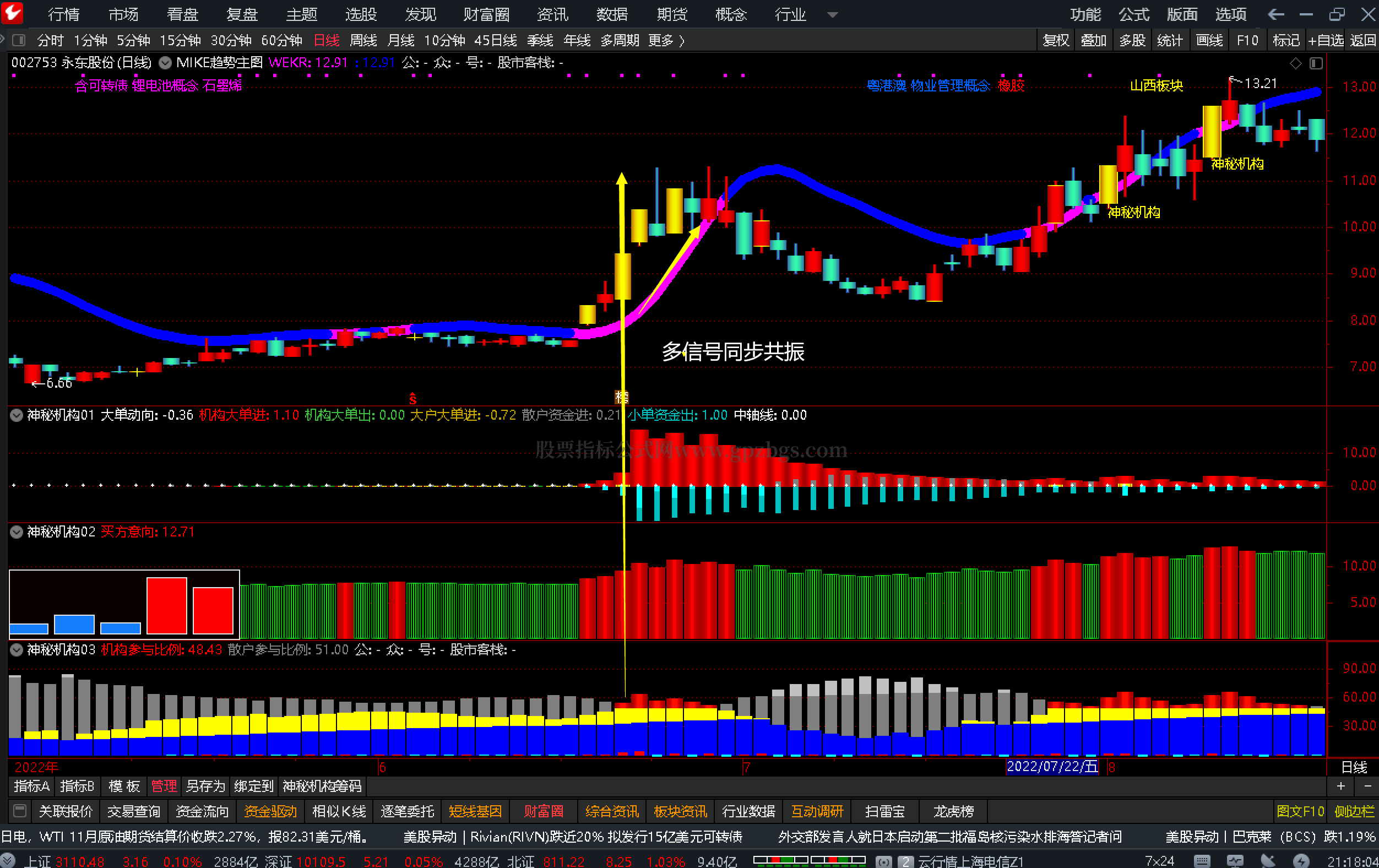Click the 上证 3110.48 index value
This screenshot has width=1379, height=868.
click(65, 861)
